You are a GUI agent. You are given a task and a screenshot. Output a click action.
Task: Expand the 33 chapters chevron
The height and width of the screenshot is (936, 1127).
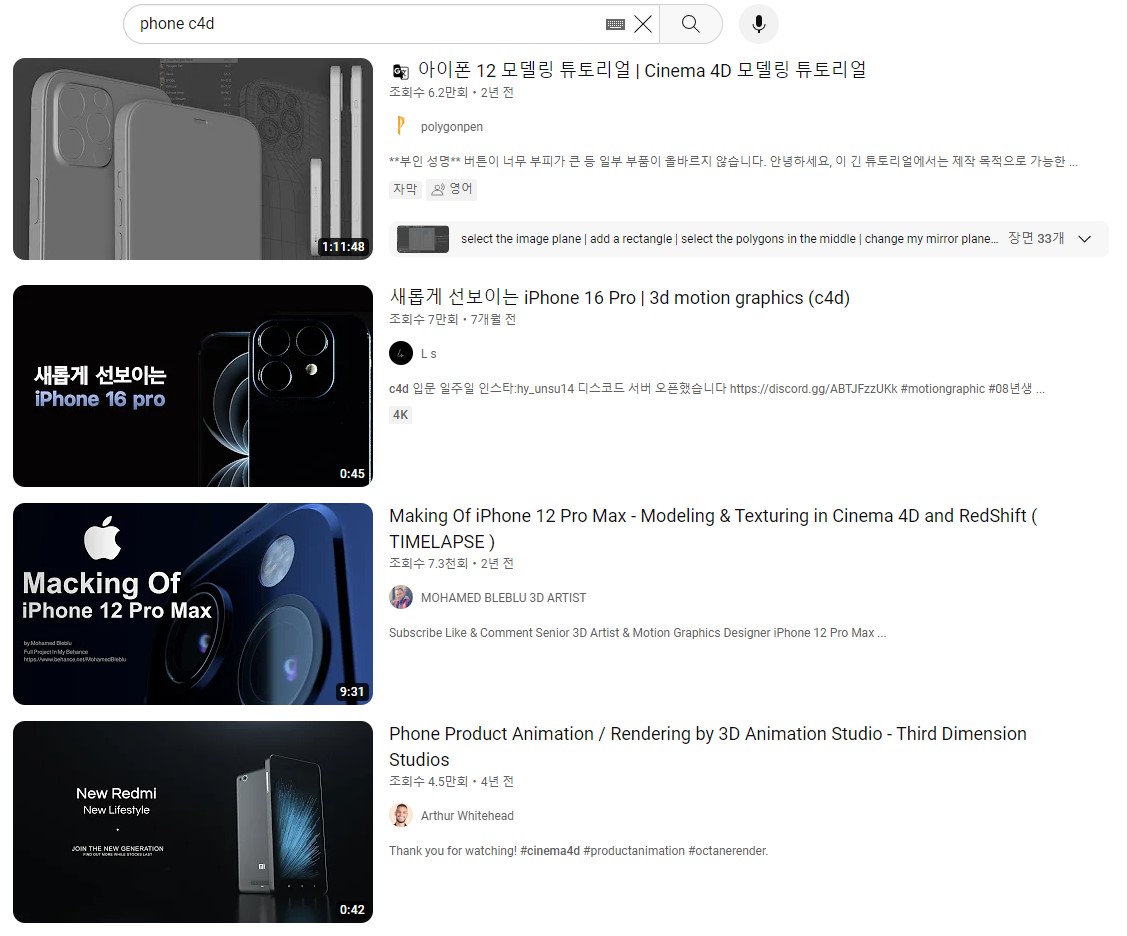(x=1085, y=239)
